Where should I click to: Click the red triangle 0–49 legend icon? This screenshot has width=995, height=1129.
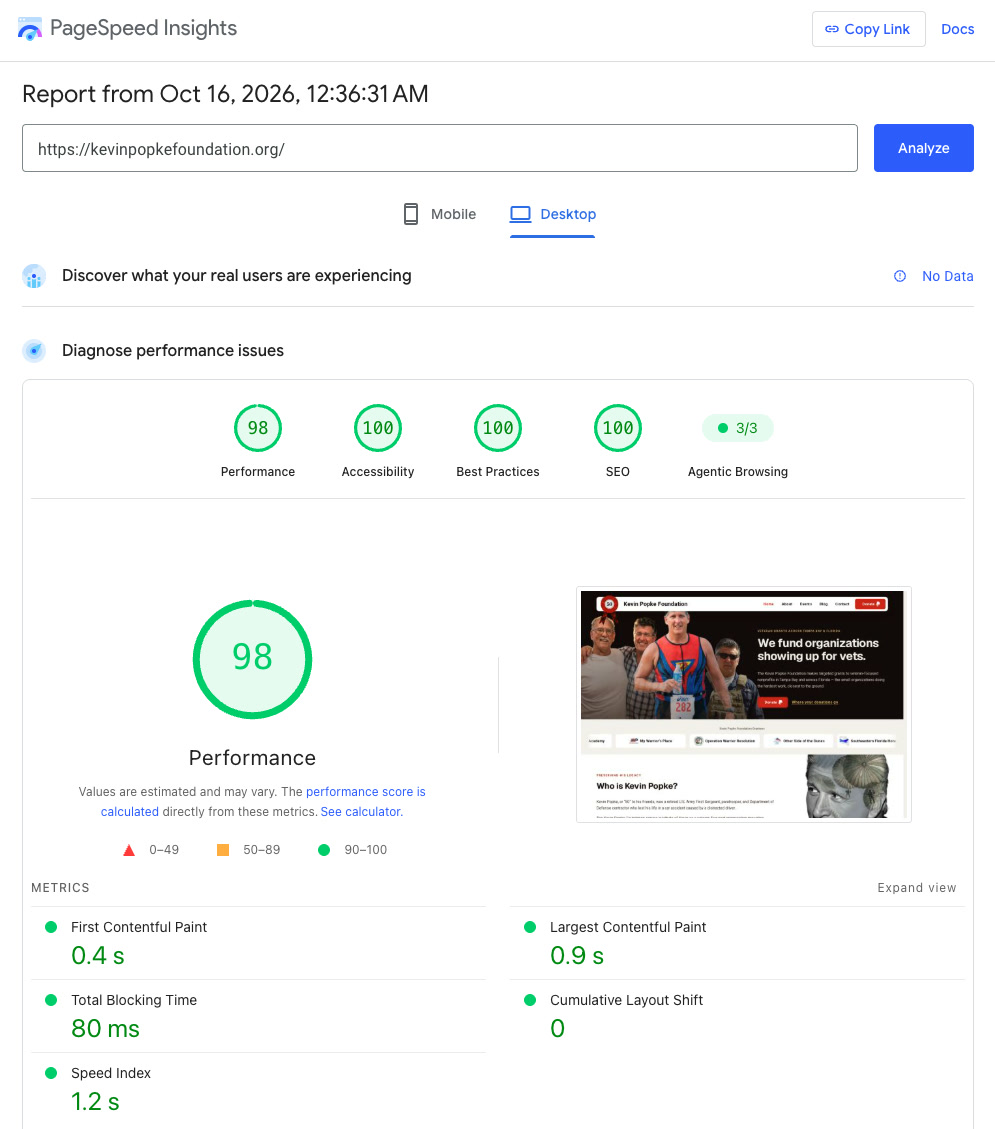129,850
